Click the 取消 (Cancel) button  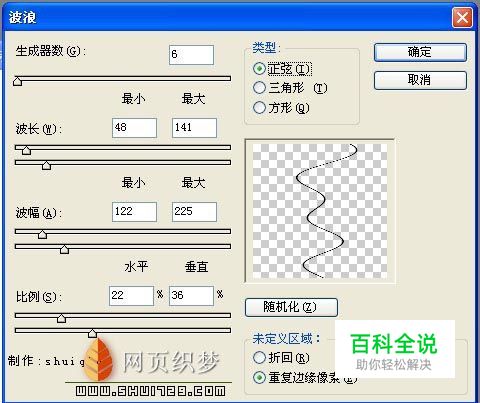[420, 80]
